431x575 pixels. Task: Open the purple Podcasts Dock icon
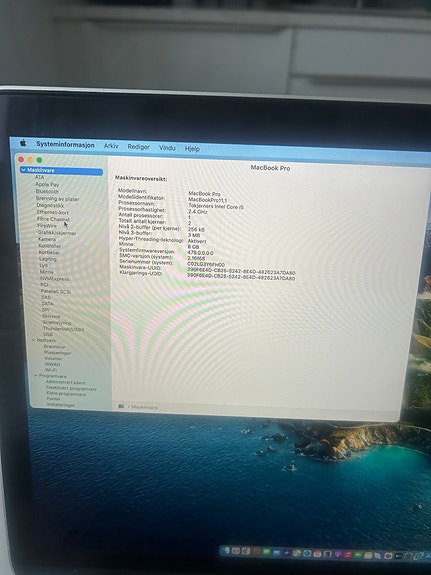[x=338, y=554]
